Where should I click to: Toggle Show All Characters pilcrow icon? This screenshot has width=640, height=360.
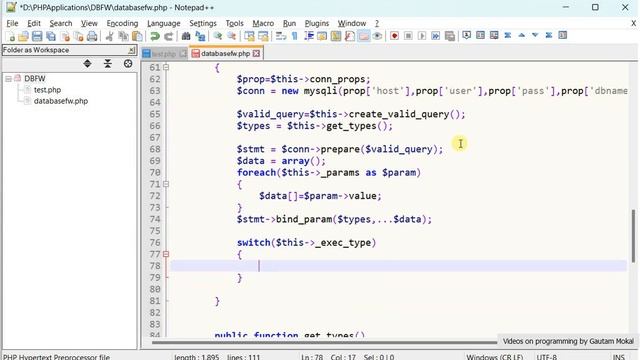(x=295, y=36)
